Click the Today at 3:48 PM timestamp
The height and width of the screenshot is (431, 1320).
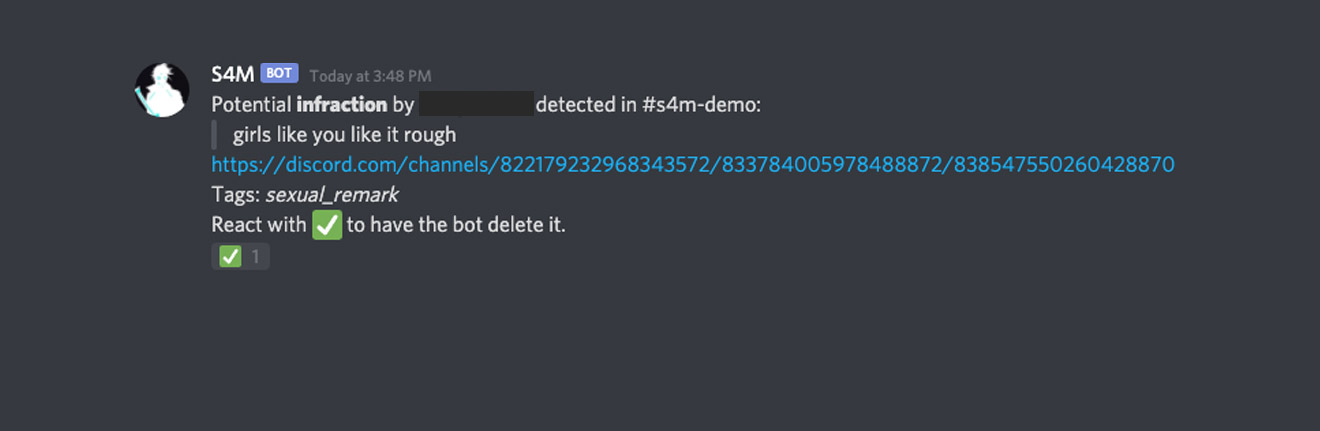tap(370, 75)
